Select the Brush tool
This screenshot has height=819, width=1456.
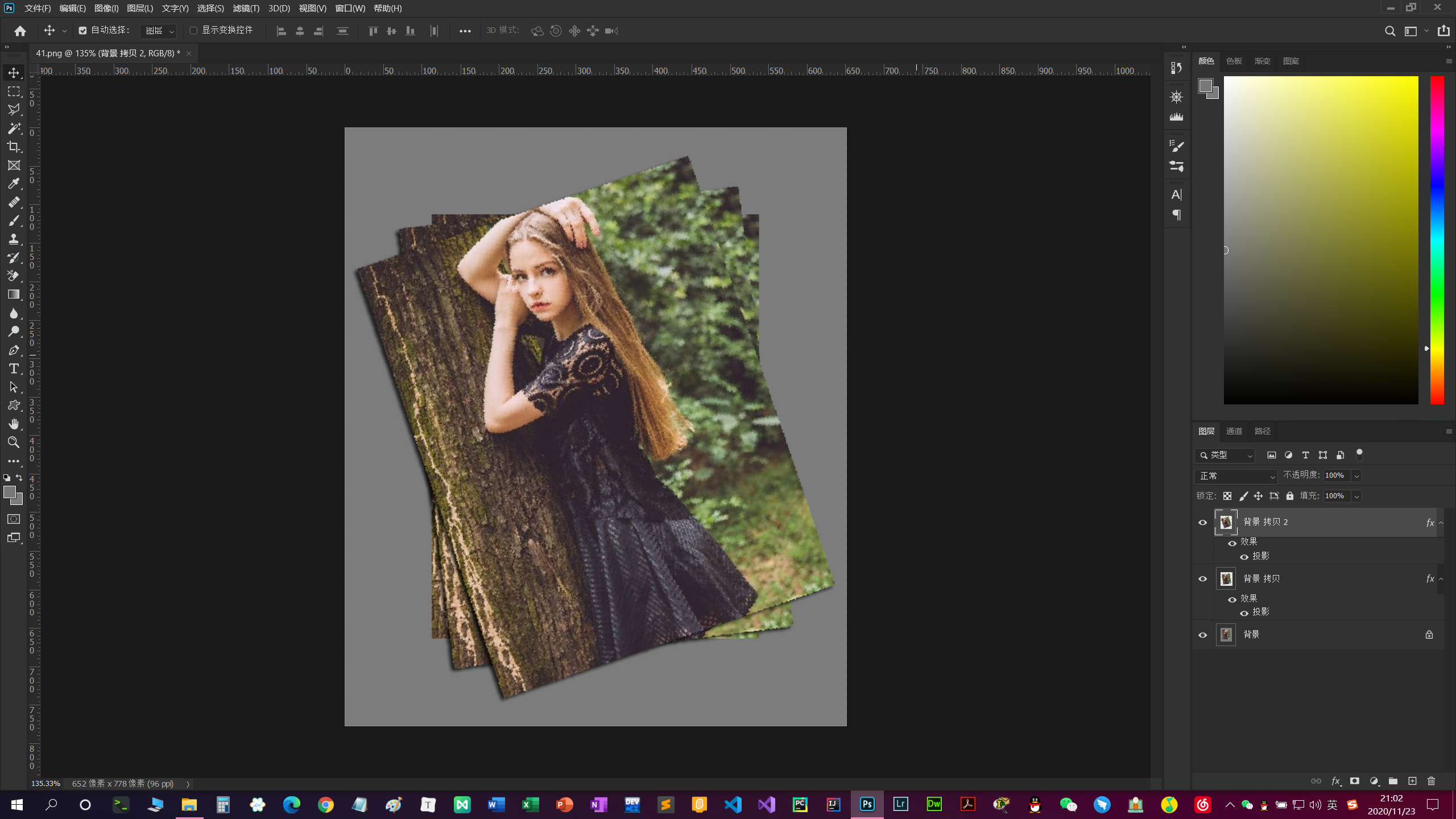14,221
